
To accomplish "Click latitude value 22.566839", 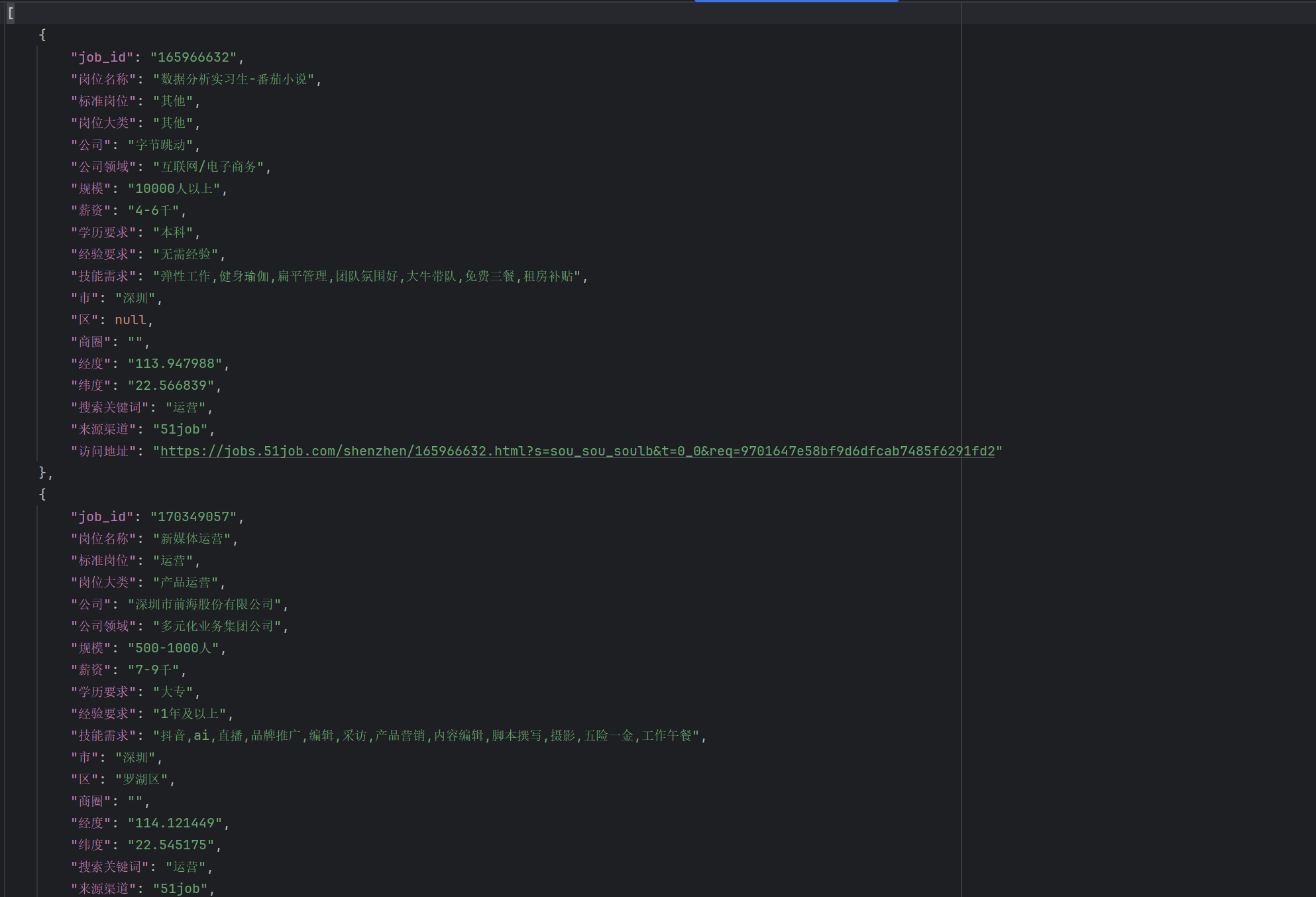I will pos(170,385).
